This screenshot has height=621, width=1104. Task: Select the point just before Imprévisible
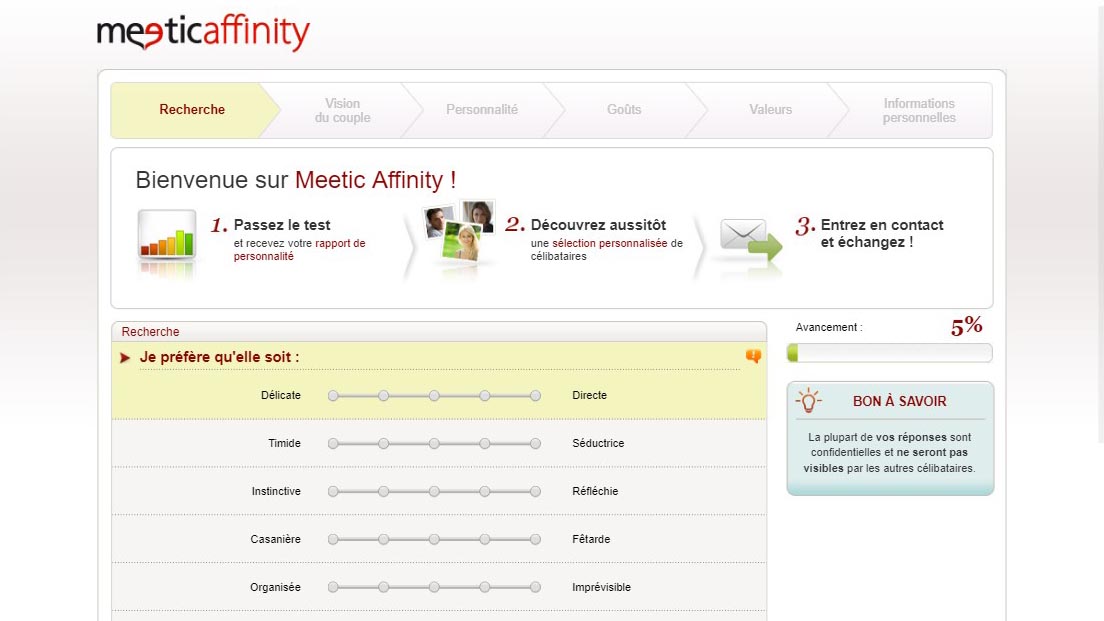pos(484,587)
